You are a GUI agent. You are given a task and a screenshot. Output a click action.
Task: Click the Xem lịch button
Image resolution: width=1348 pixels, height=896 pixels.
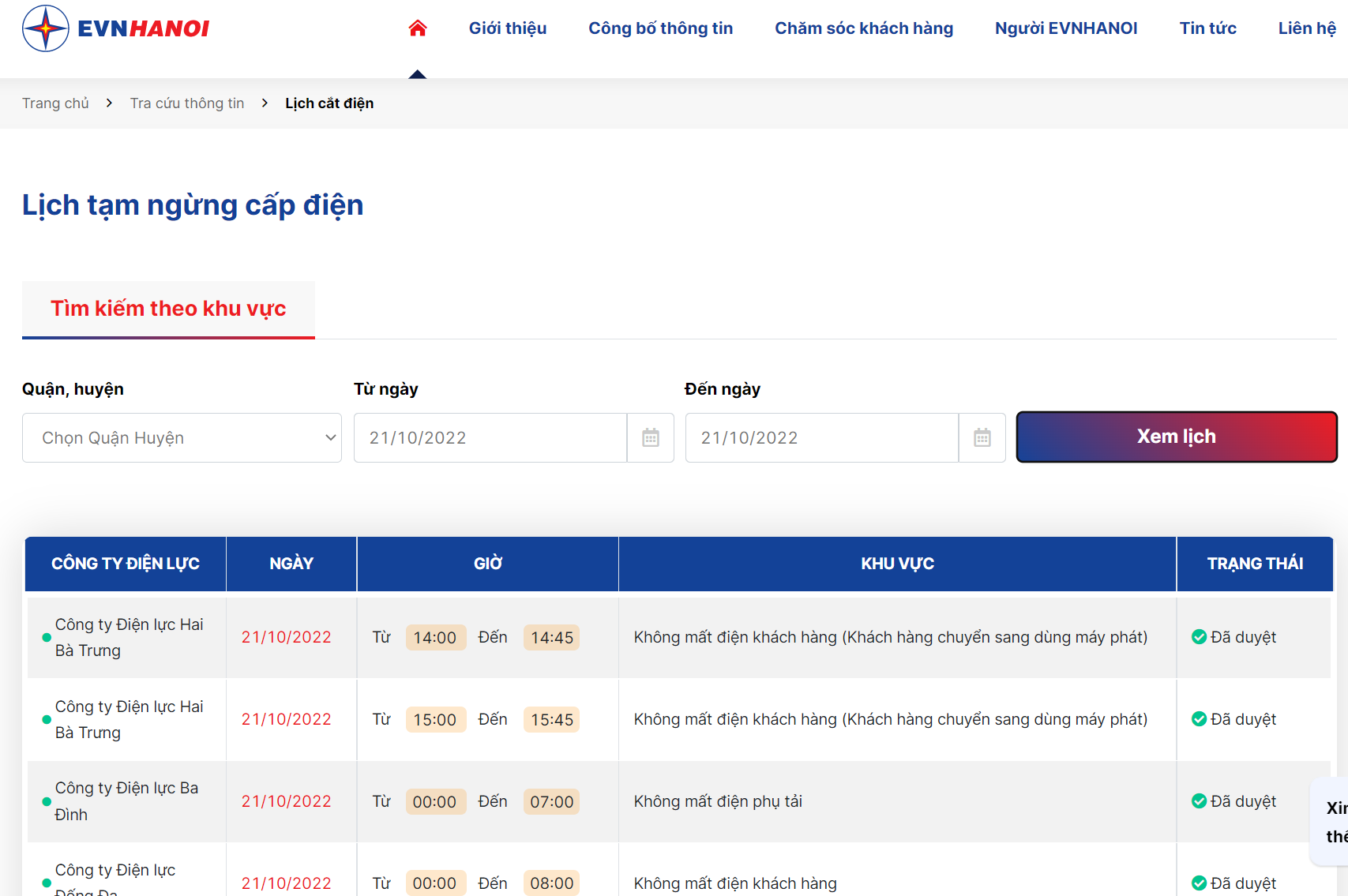(x=1177, y=437)
